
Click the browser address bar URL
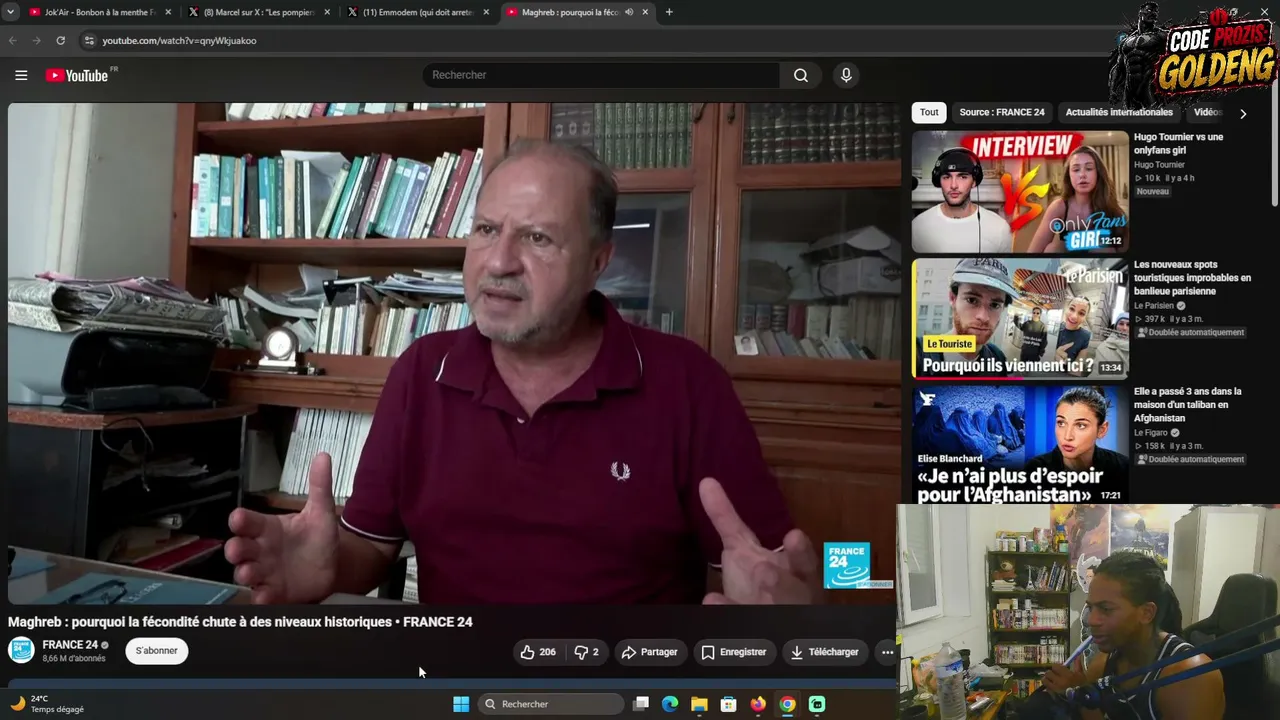click(179, 41)
